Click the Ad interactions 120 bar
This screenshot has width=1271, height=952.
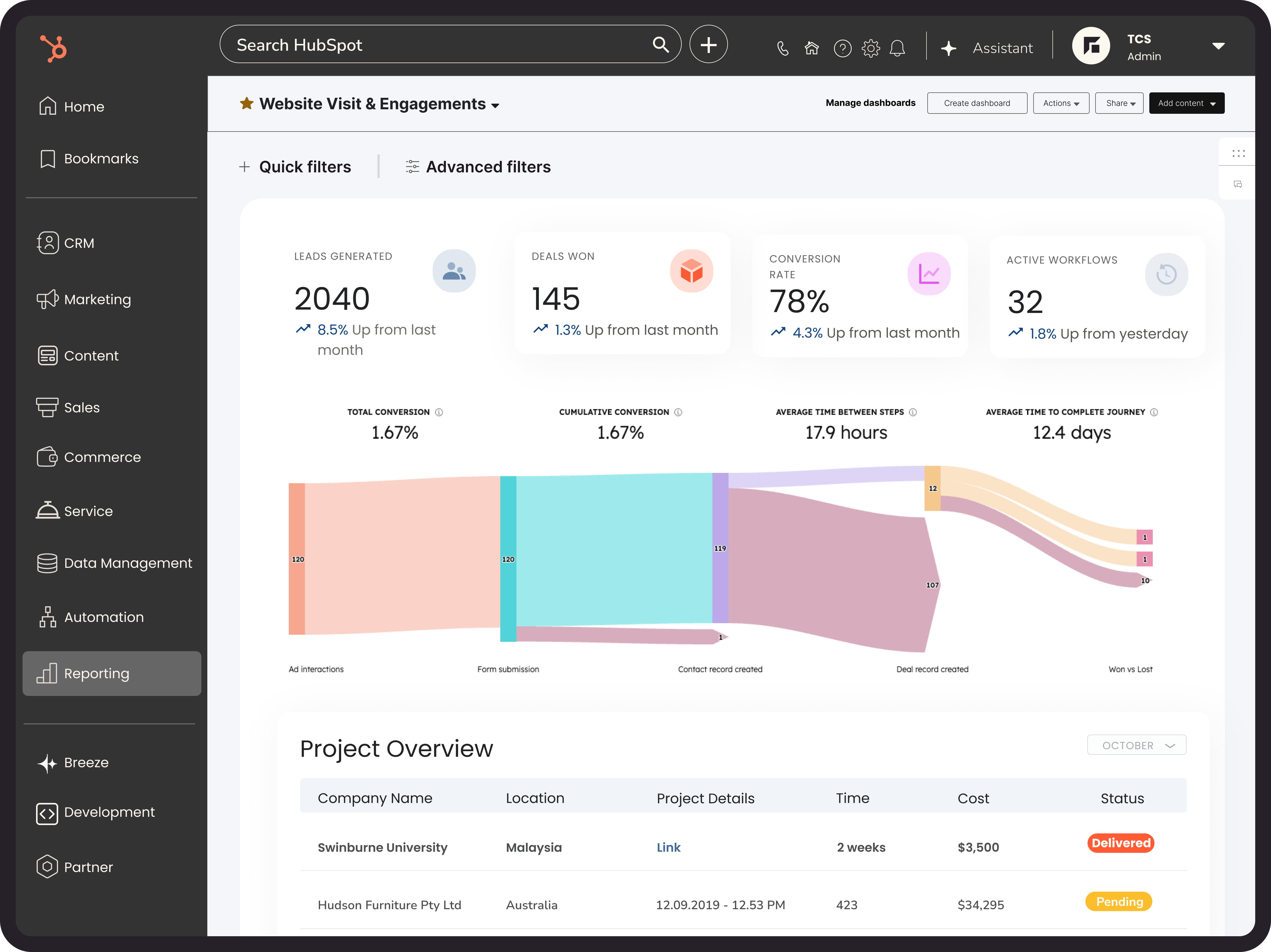coord(297,559)
